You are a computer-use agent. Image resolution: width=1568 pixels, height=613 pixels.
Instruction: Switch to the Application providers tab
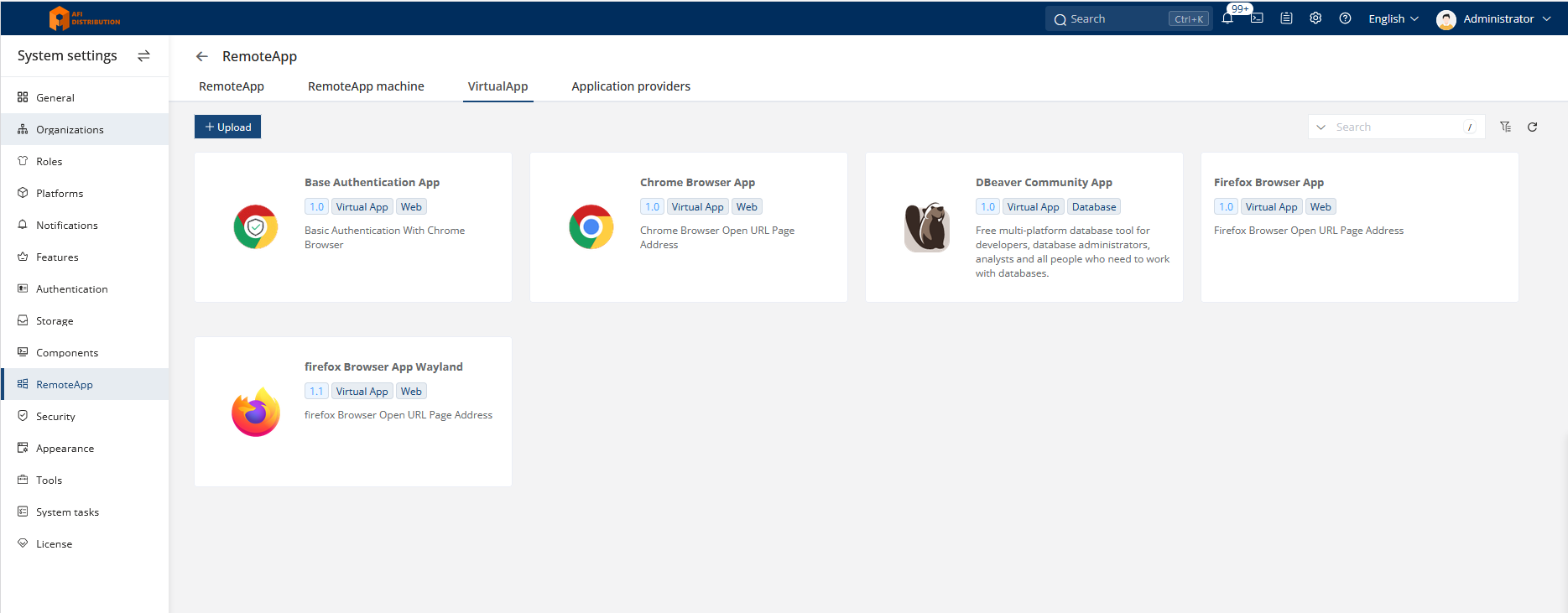[631, 86]
